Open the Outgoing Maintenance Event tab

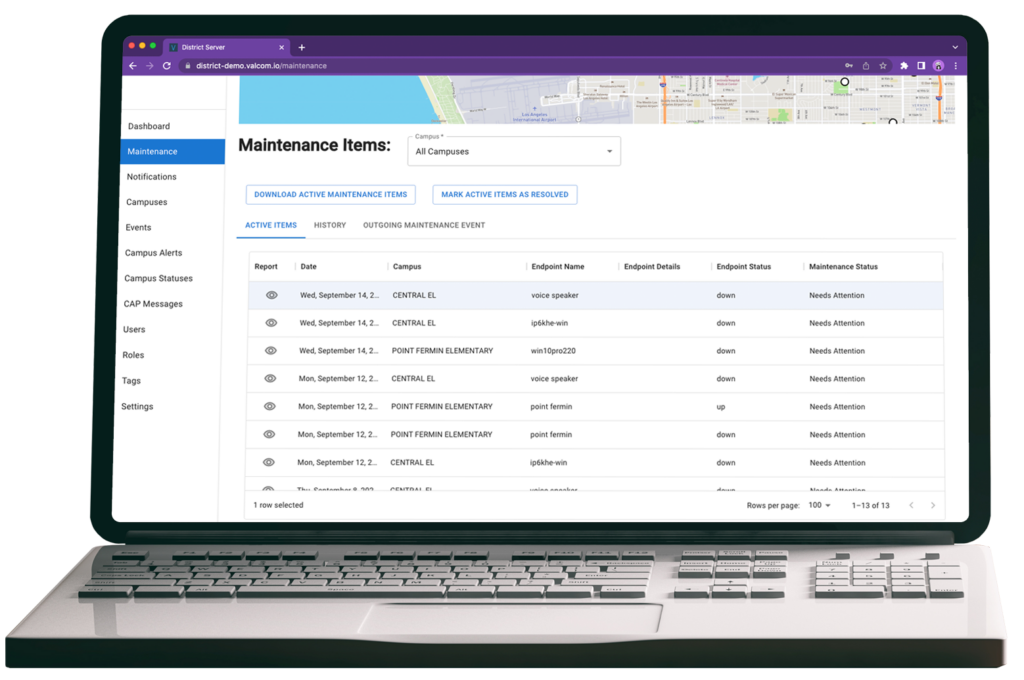424,225
